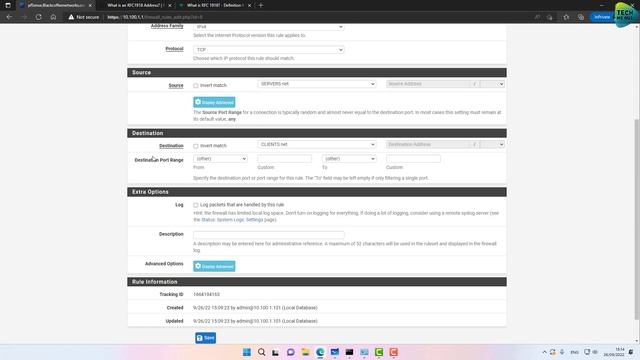Viewport: 640px width, 360px height.
Task: Close the RFC 1918 Definition tab
Action: click(x=249, y=5)
